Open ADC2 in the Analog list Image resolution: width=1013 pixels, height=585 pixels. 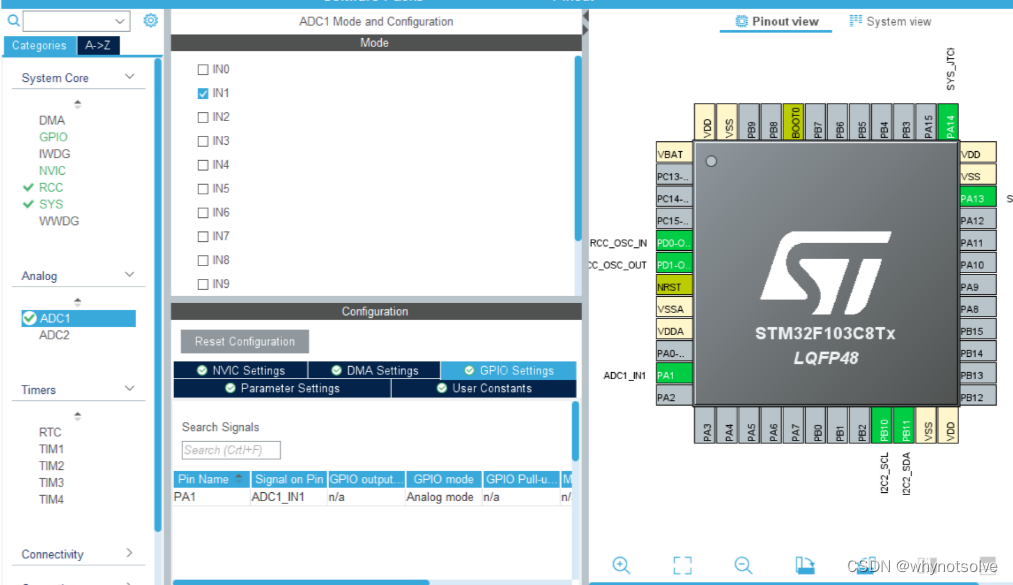coord(54,335)
